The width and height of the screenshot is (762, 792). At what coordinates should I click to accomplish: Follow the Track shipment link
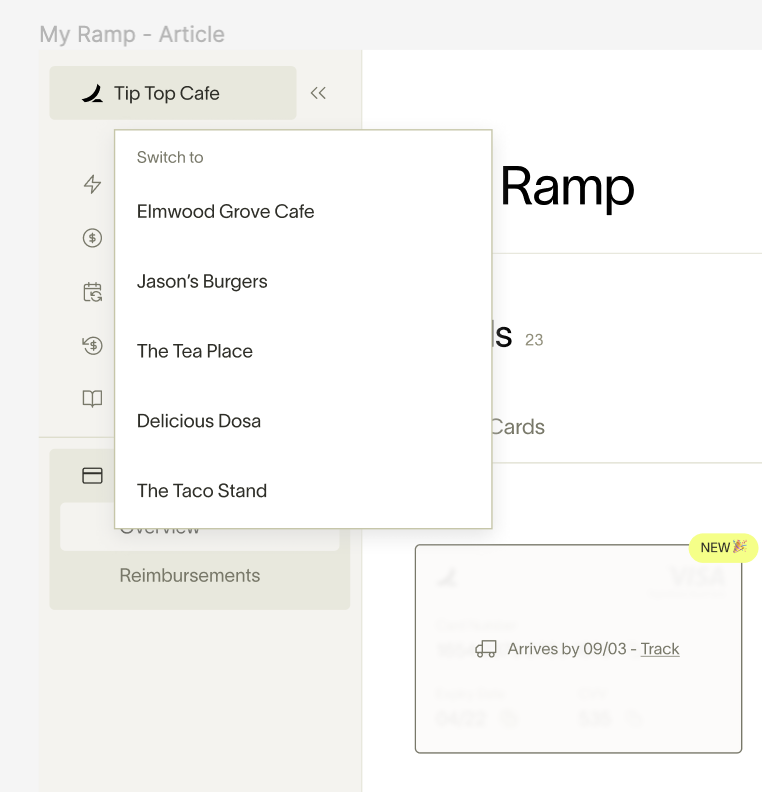coord(659,649)
